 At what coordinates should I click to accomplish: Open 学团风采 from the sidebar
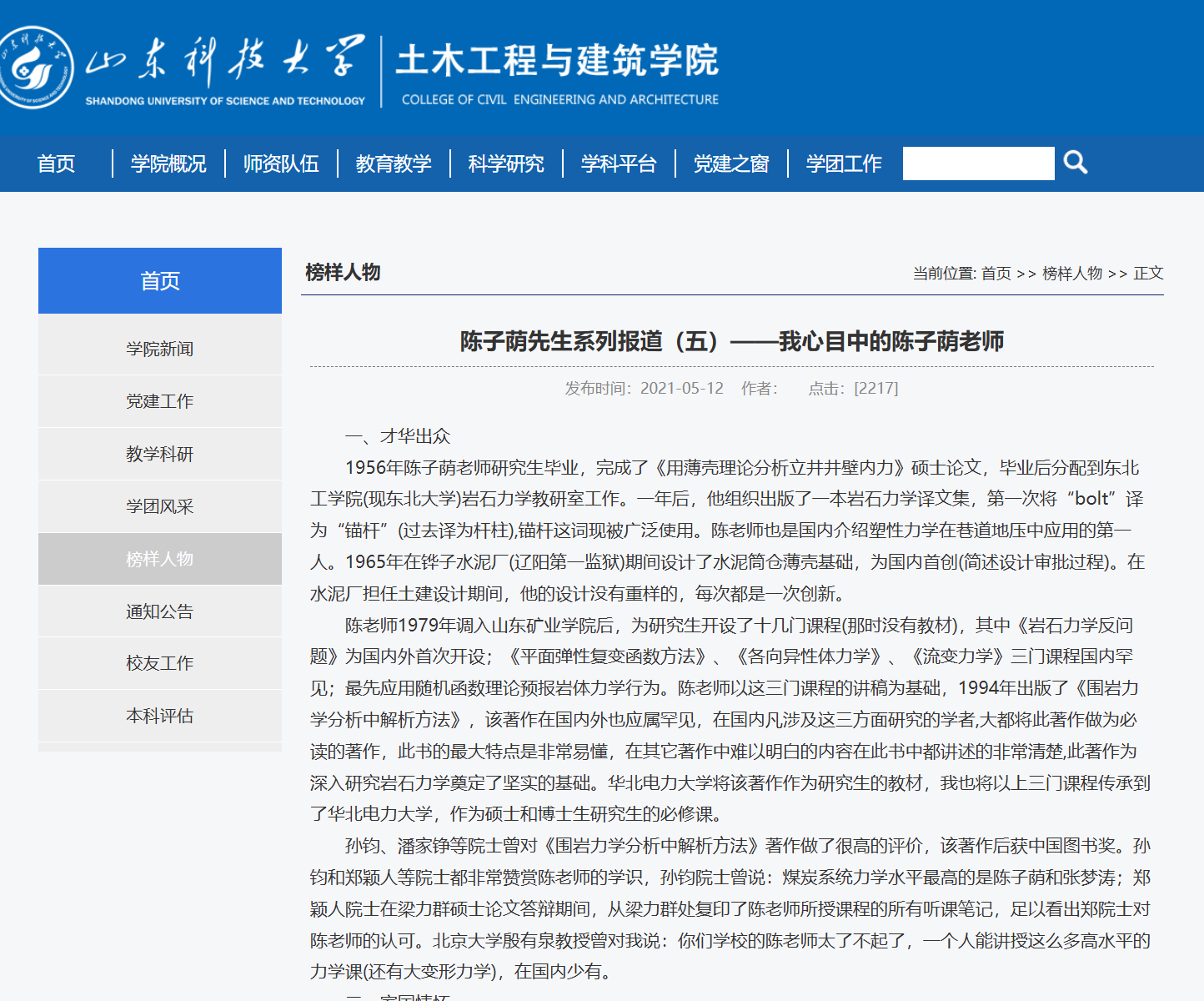(160, 506)
